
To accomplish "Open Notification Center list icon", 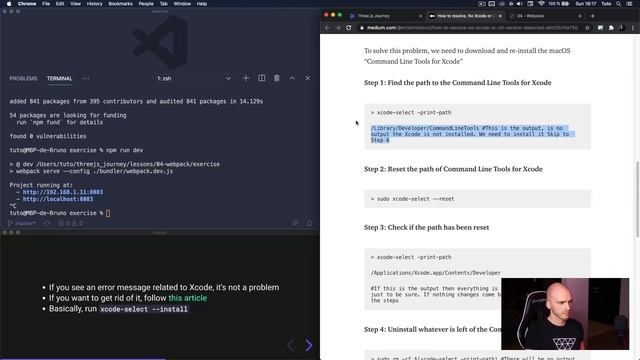I will pos(630,4).
